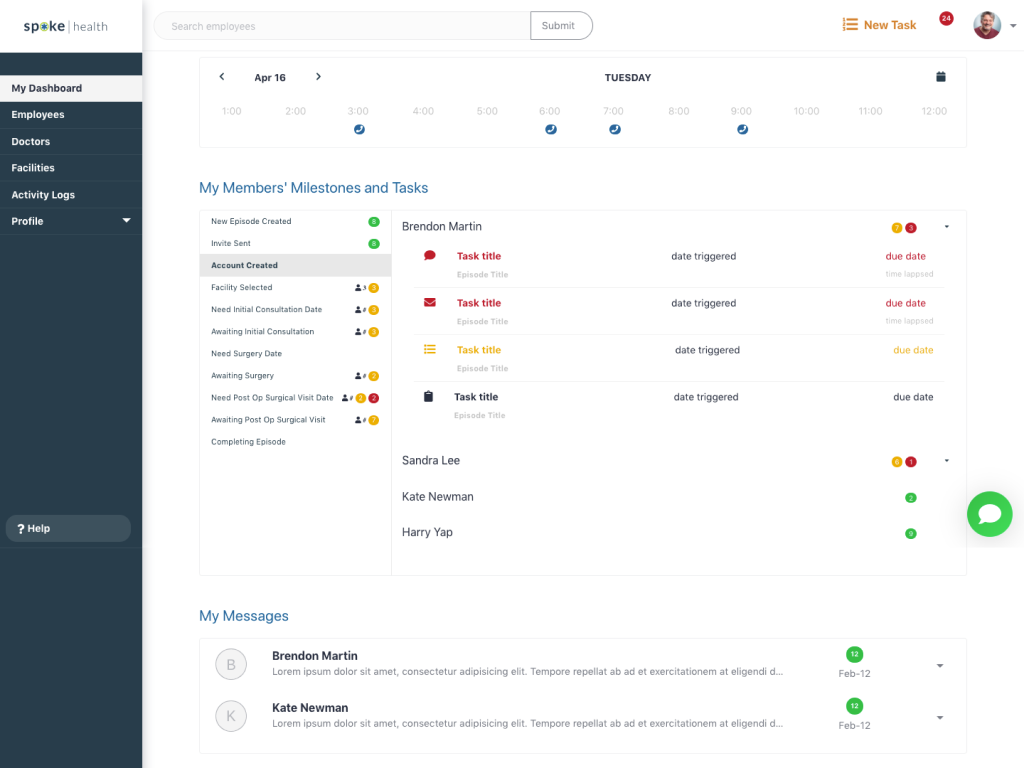Viewport: 1024px width, 768px height.
Task: Open the red comment task icon
Action: (429, 257)
